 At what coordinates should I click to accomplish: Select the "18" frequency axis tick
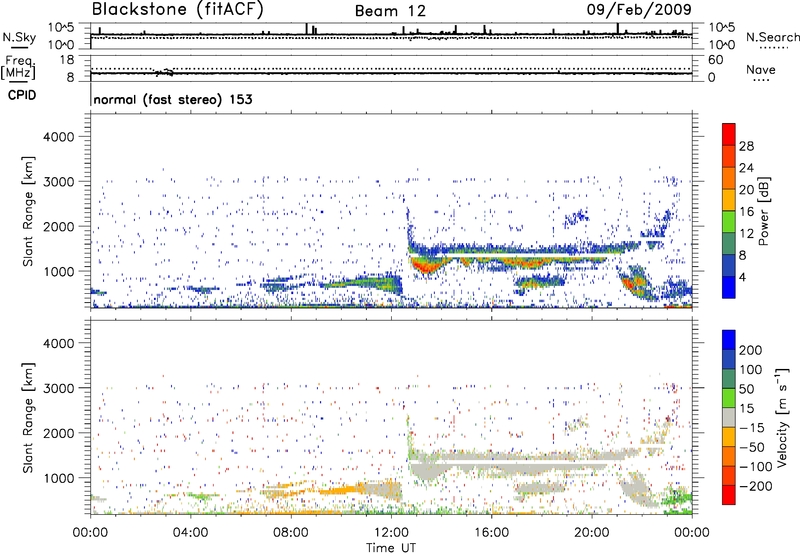pos(67,60)
